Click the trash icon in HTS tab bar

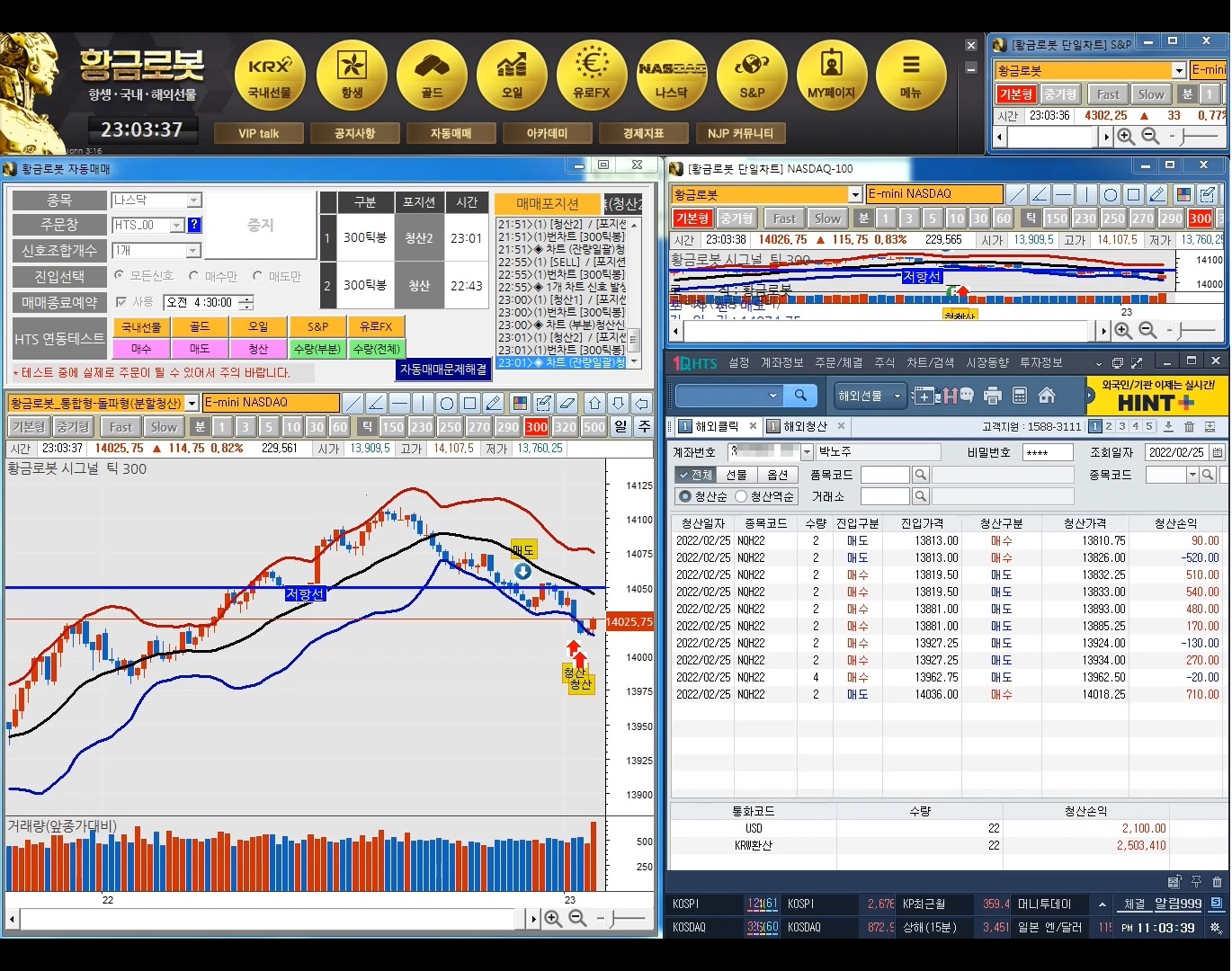(x=1190, y=427)
